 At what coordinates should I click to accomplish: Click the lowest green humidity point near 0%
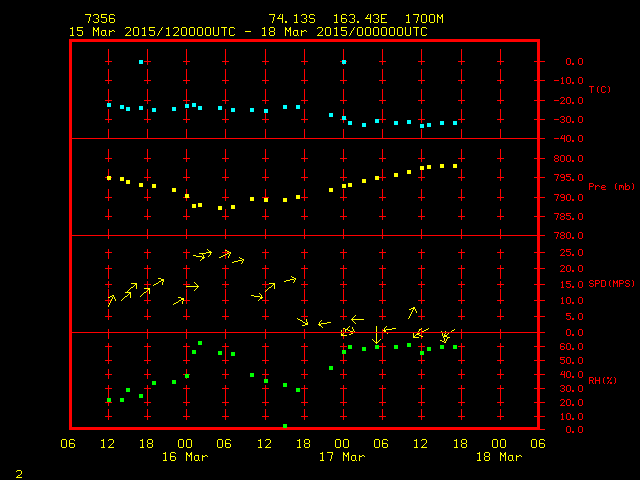(x=285, y=426)
